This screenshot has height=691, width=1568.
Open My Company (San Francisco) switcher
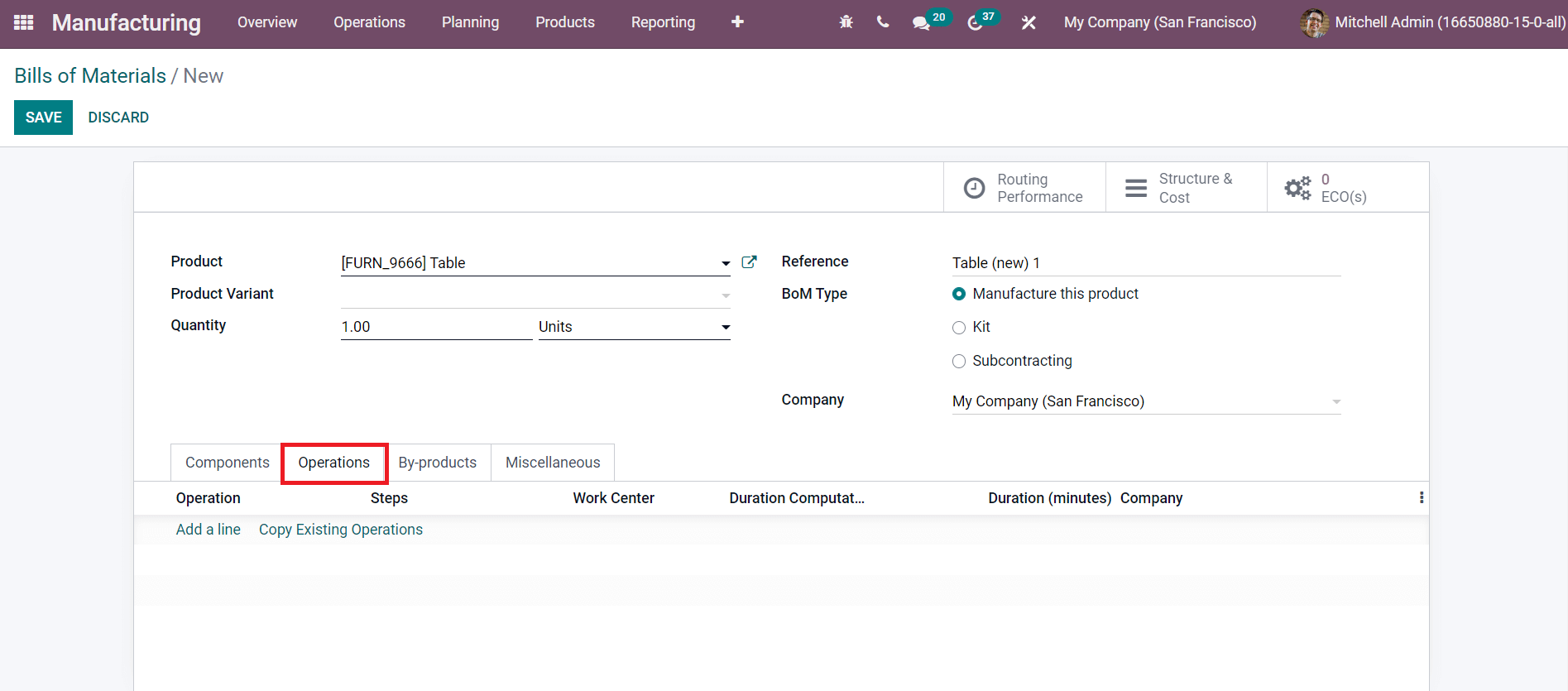1160,22
